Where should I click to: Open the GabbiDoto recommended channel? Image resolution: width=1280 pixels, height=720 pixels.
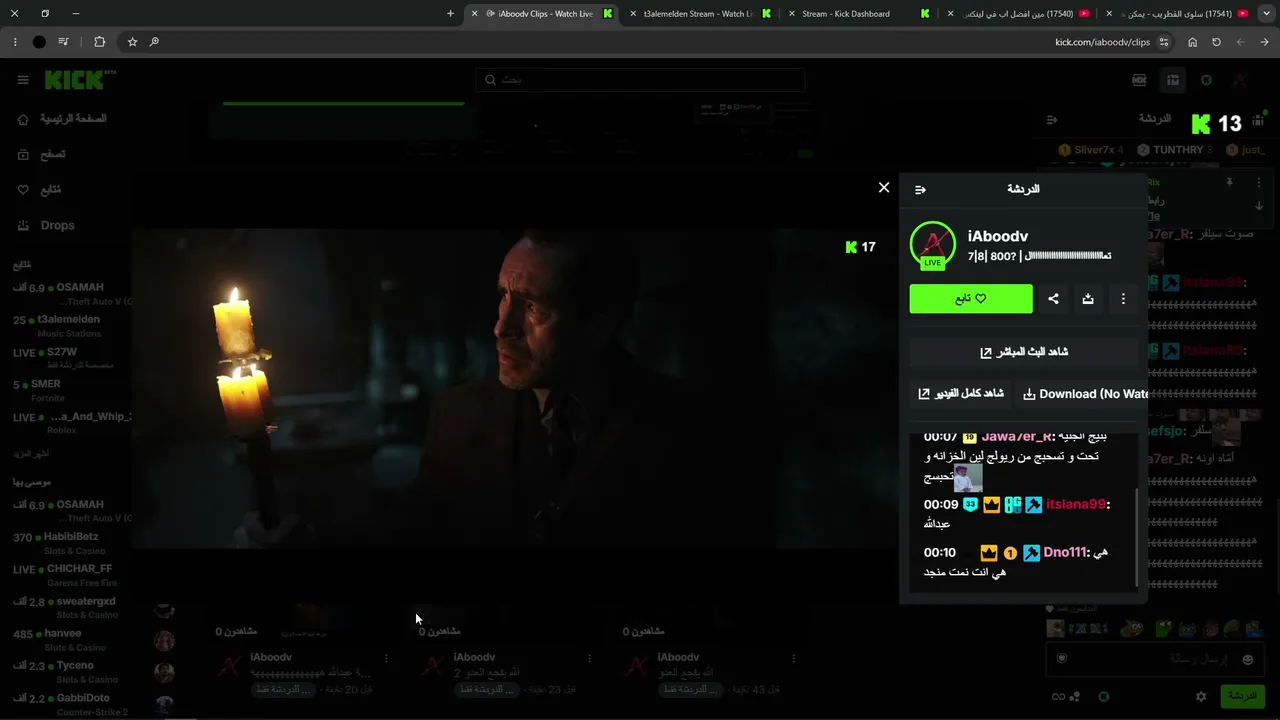pos(66,704)
